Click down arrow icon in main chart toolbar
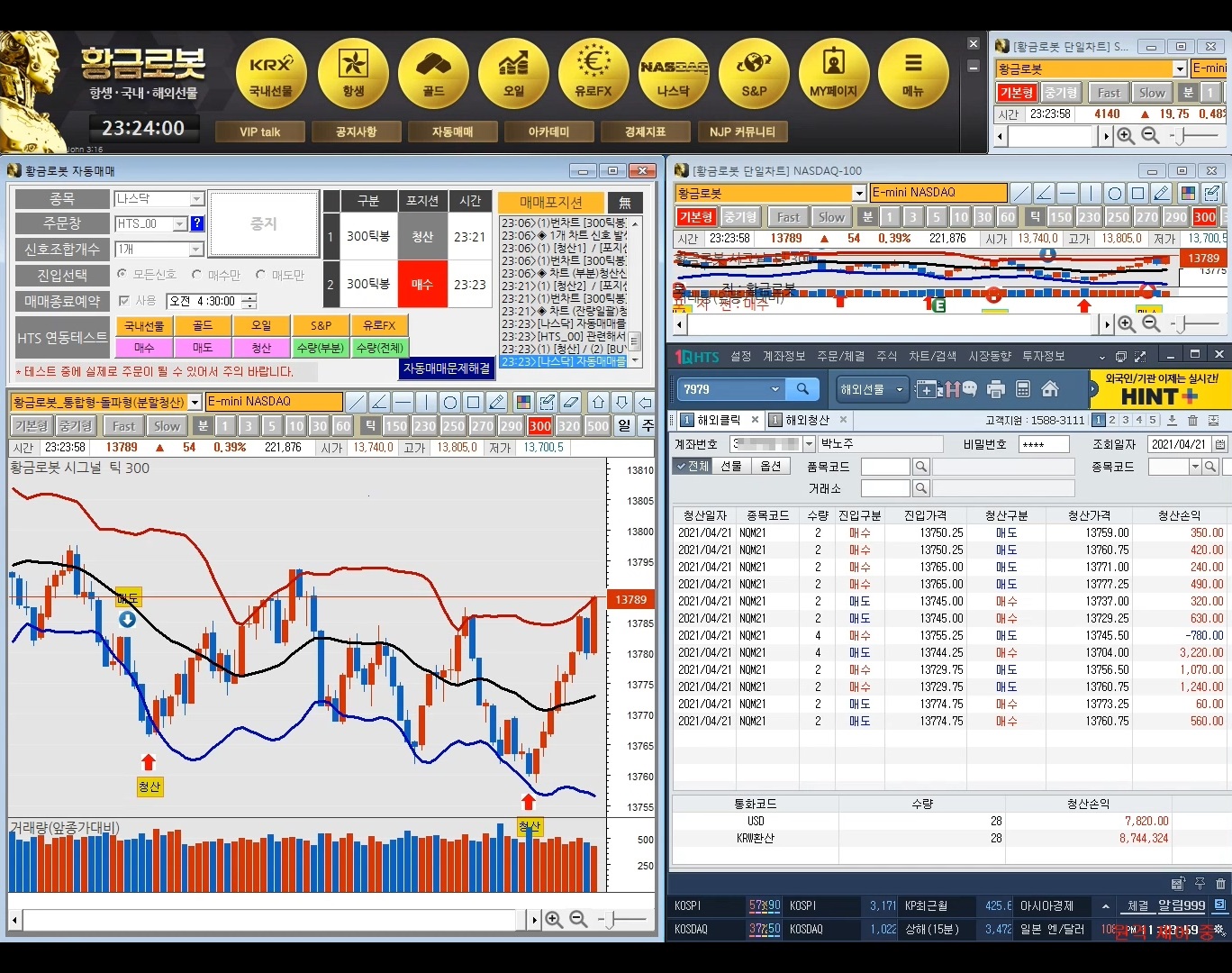This screenshot has width=1232, height=973. 622,402
